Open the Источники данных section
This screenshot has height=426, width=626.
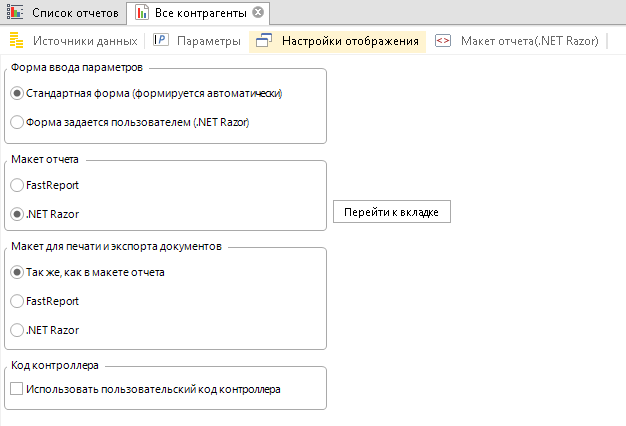(x=84, y=41)
